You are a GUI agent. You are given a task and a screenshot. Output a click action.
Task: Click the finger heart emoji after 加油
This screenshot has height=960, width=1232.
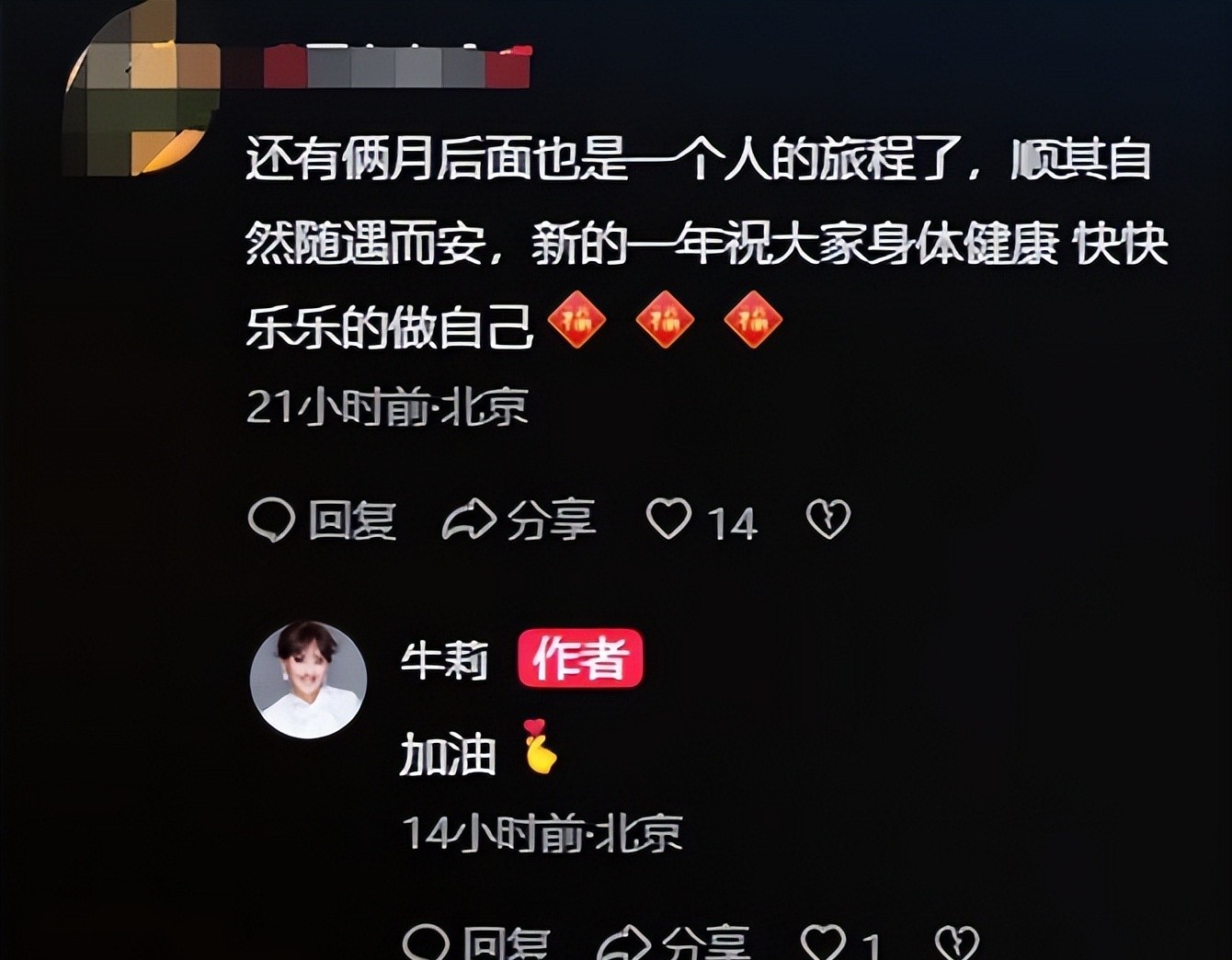[x=540, y=746]
